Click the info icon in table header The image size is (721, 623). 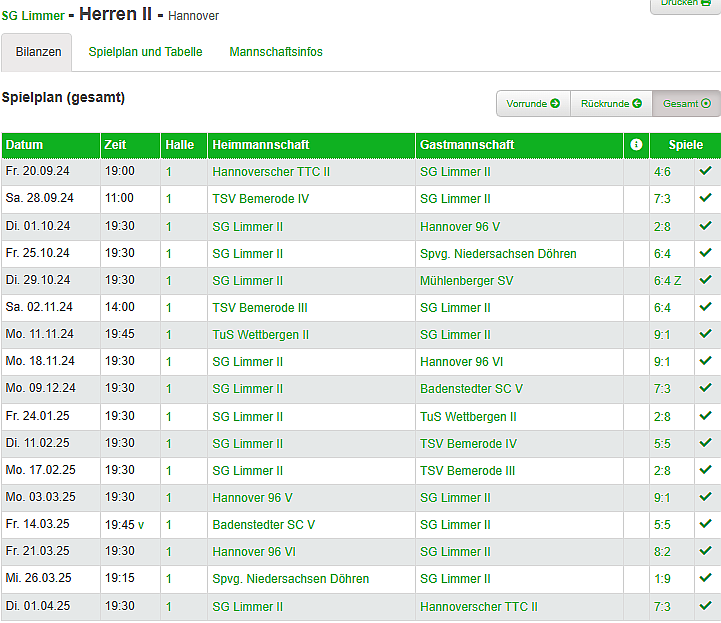click(636, 145)
